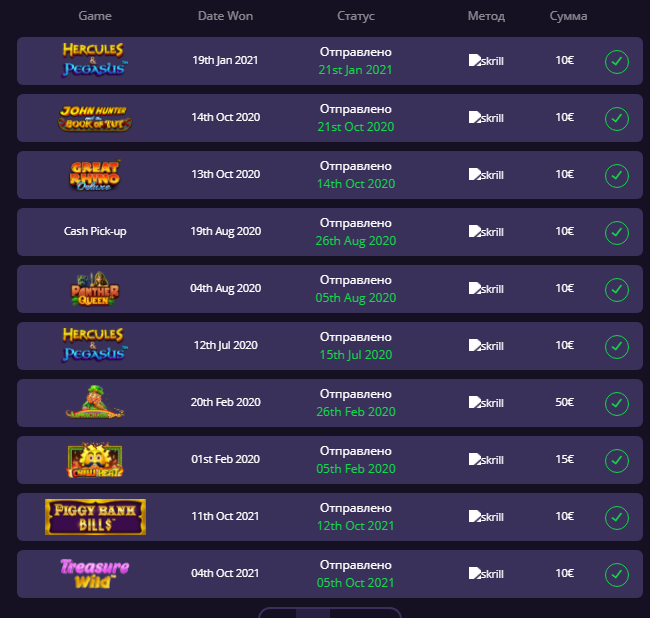650x618 pixels.
Task: Click the Skrill logo in the Cash Pick-up row
Action: click(486, 232)
